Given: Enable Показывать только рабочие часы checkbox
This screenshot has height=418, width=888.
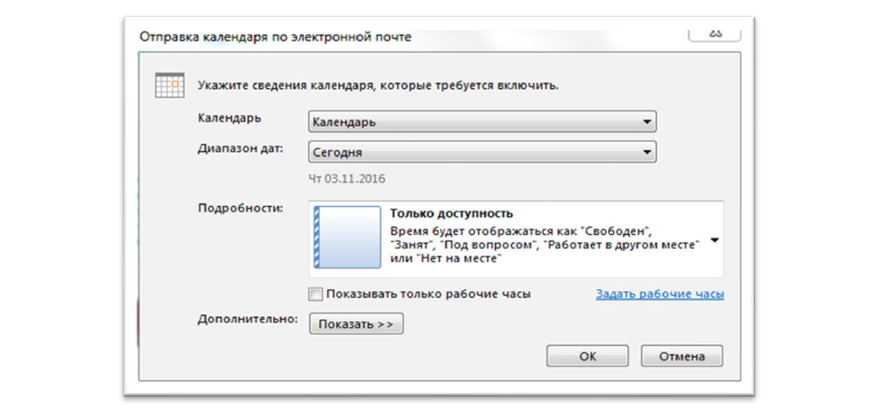Looking at the screenshot, I should pos(316,294).
